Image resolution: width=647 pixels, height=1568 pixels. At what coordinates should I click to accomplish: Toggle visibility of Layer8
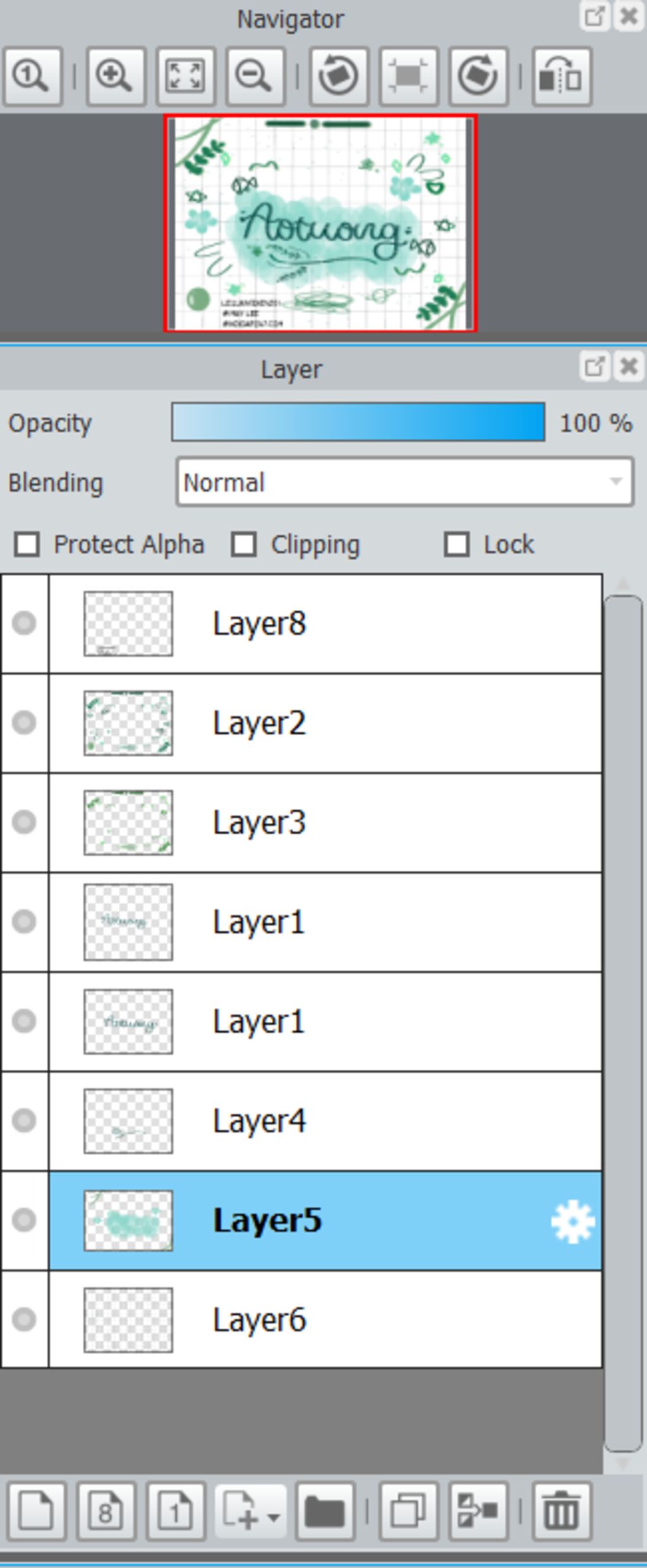[24, 623]
